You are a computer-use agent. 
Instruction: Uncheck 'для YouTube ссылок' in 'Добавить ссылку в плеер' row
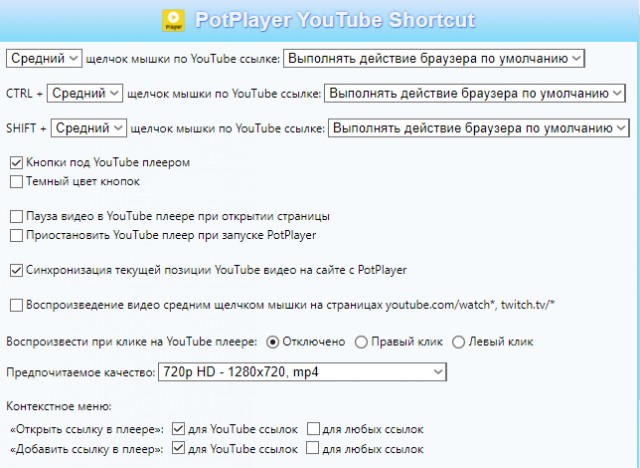(178, 448)
